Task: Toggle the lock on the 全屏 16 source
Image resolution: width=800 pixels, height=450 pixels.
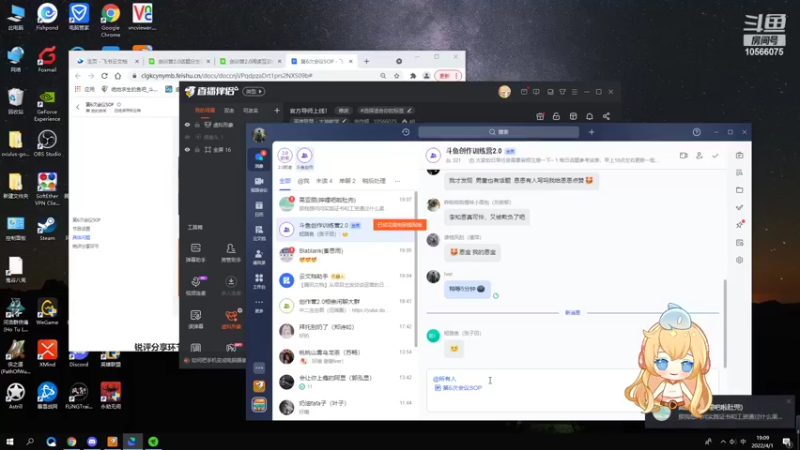Action: pyautogui.click(x=197, y=149)
